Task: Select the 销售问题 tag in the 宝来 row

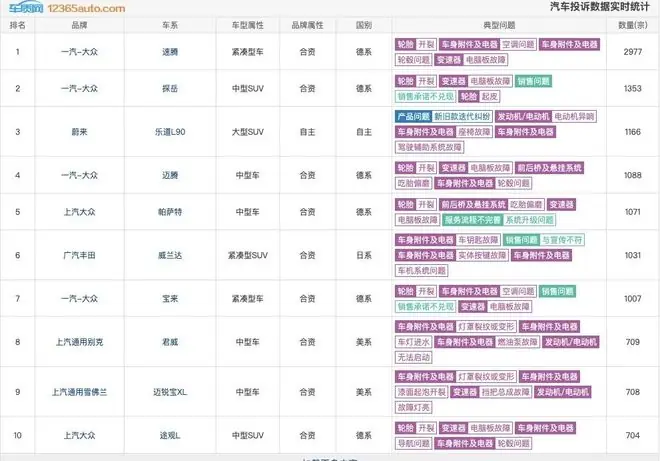Action: [557, 291]
